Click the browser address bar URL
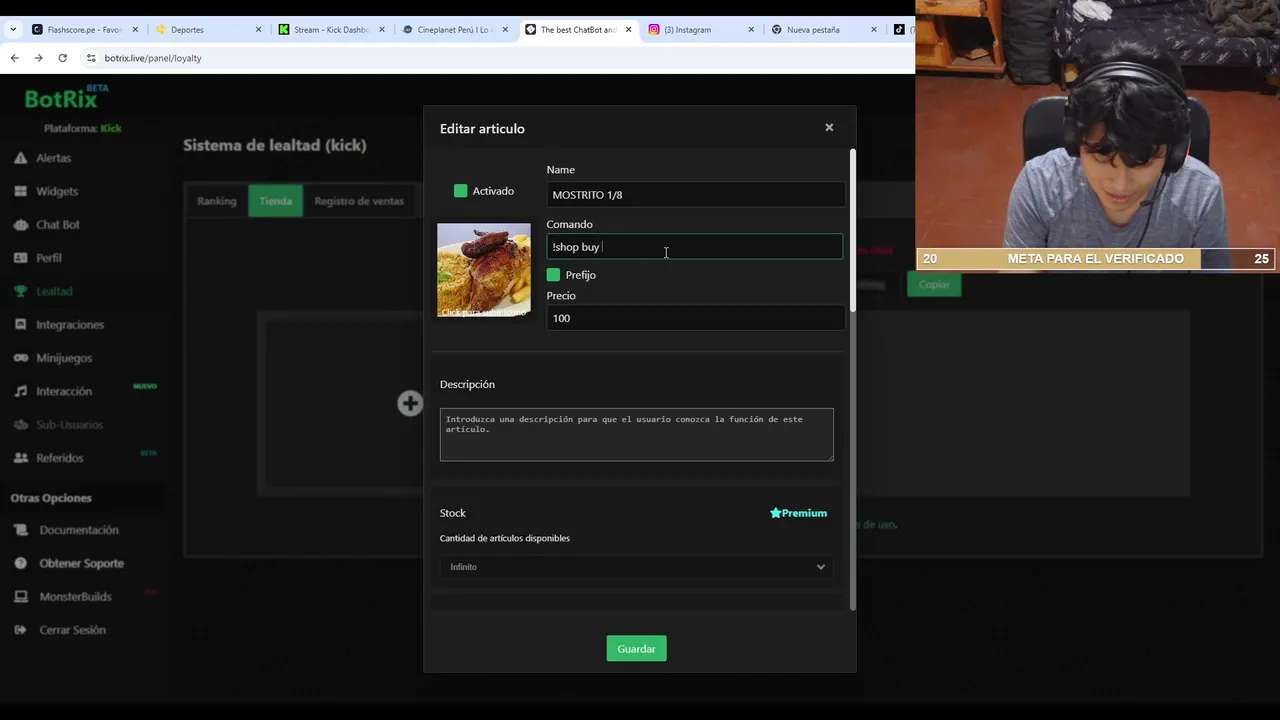The image size is (1280, 720). (x=153, y=58)
